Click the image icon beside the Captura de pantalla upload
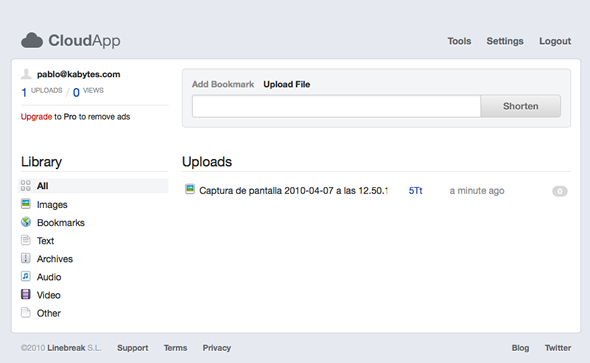 [190, 189]
